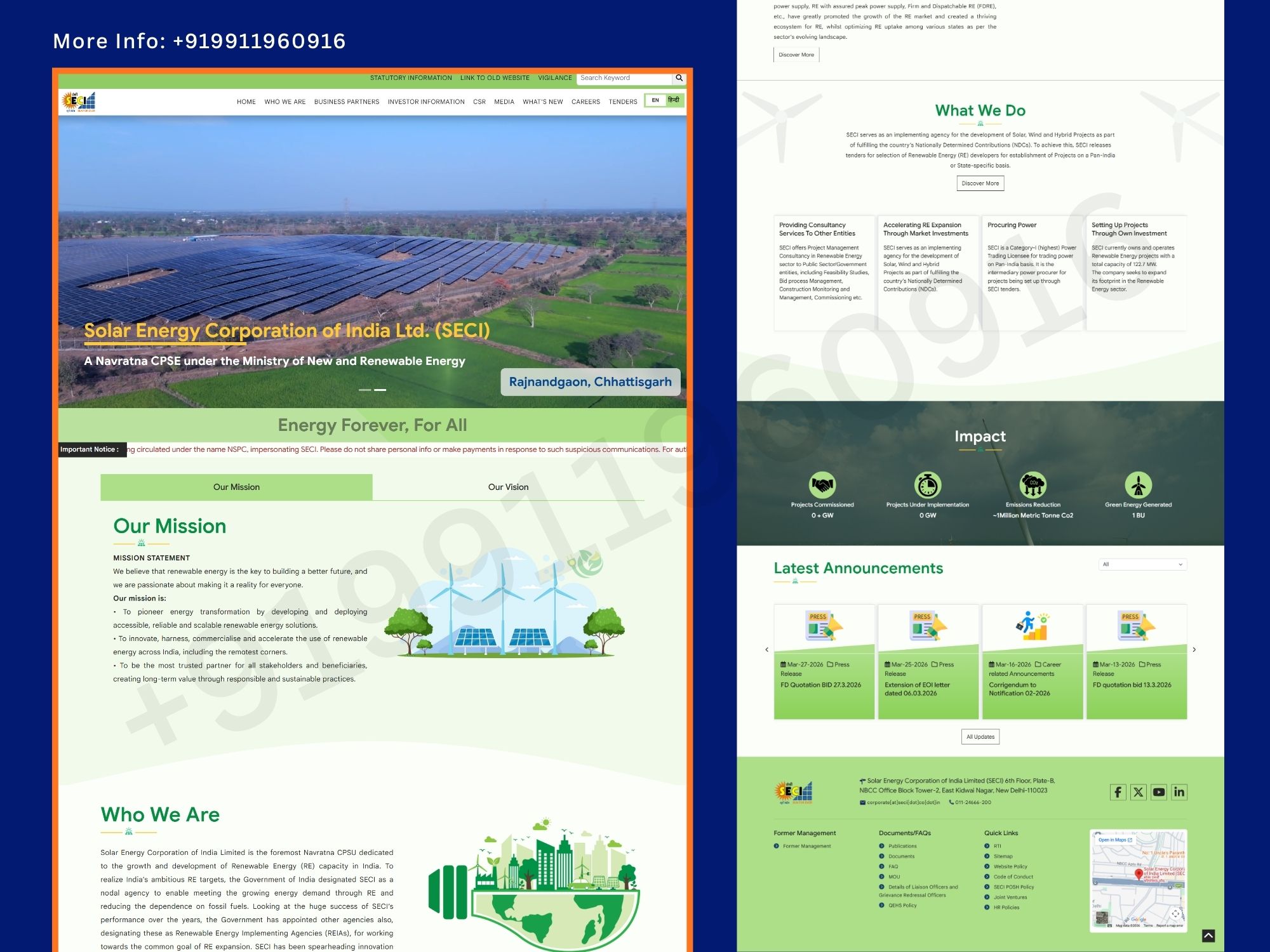Open SECI's Facebook page icon
1270x952 pixels.
(x=1117, y=791)
